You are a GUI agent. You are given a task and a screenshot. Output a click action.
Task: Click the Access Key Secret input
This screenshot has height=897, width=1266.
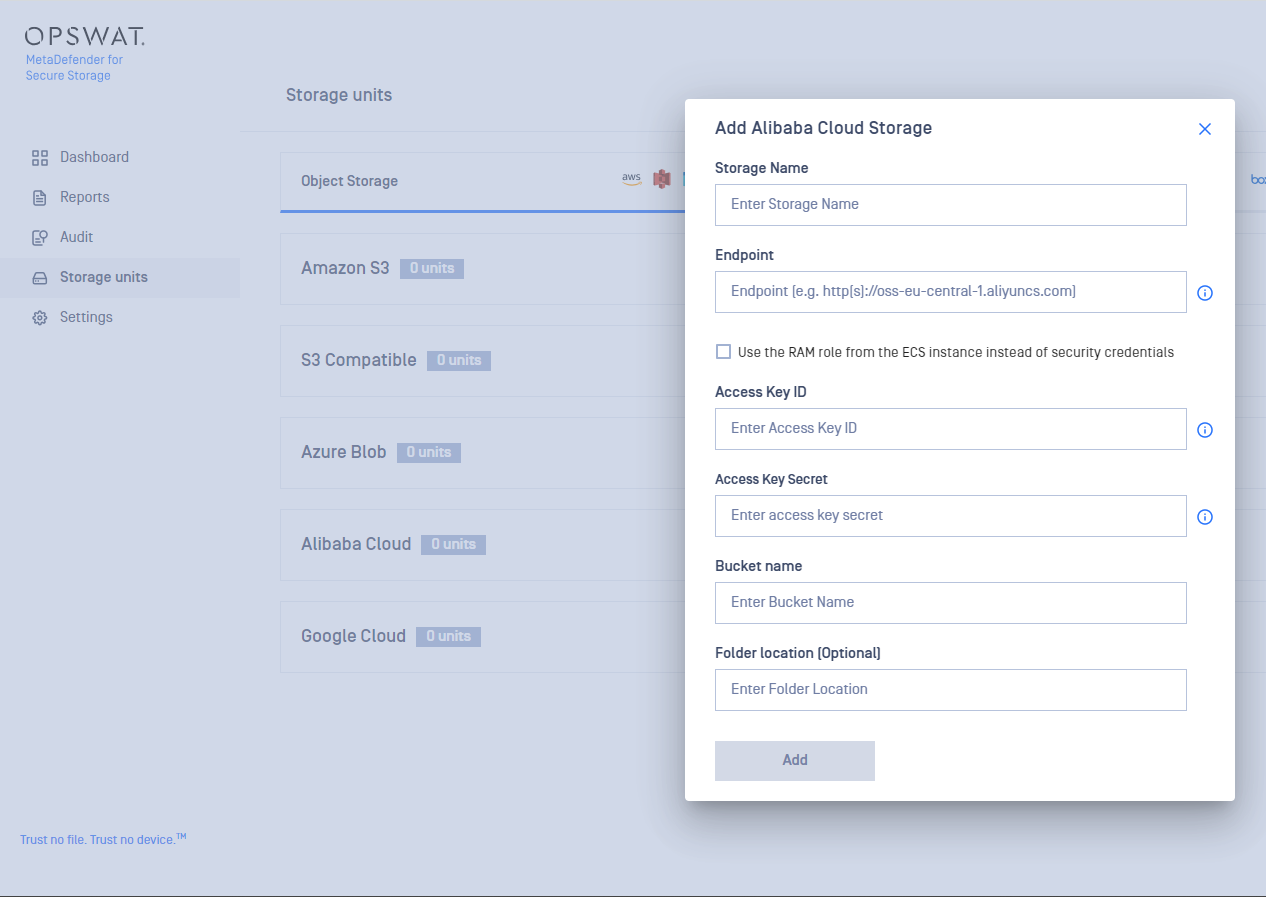(951, 515)
